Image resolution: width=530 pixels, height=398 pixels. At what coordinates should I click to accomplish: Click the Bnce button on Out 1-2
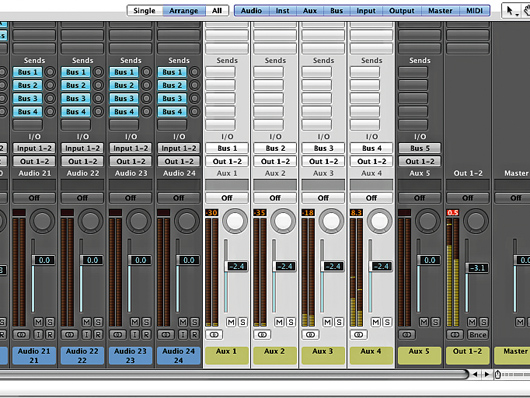(477, 335)
